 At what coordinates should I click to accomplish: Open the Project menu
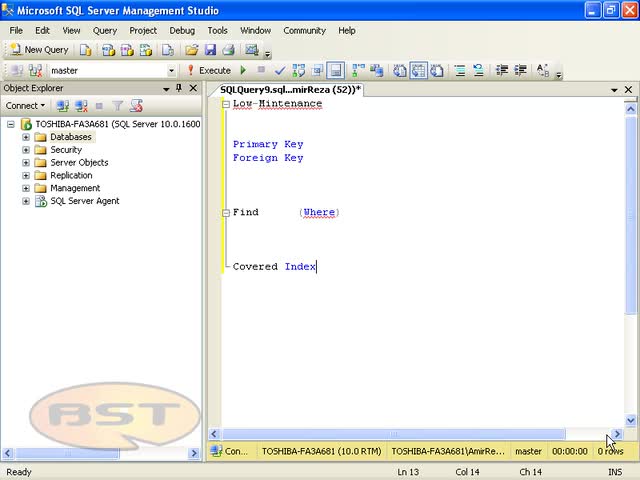click(x=143, y=31)
